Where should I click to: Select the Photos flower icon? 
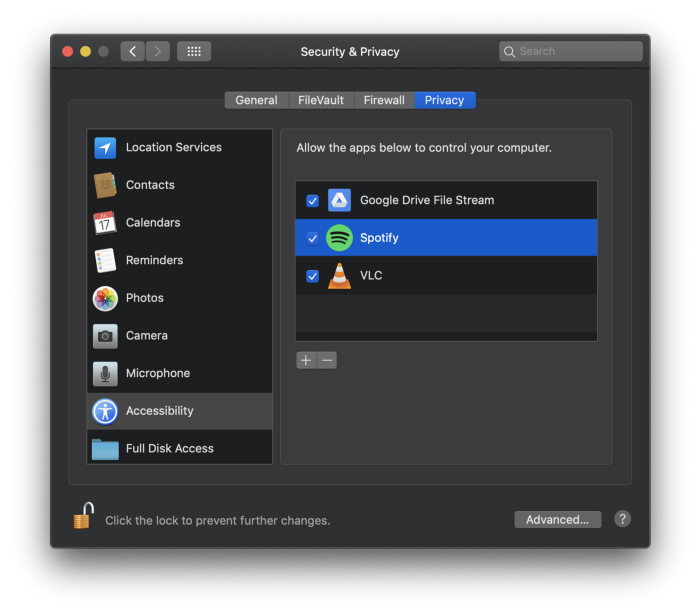click(105, 298)
